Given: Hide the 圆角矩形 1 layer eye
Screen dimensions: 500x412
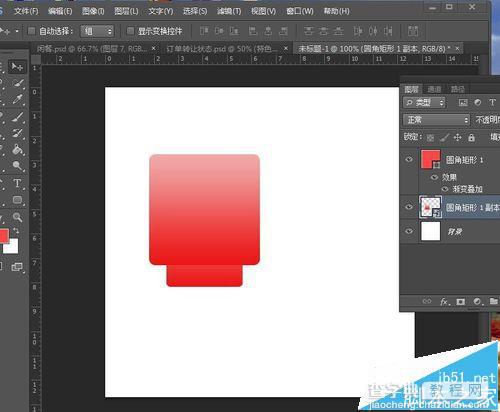Looking at the screenshot, I should pyautogui.click(x=409, y=159).
